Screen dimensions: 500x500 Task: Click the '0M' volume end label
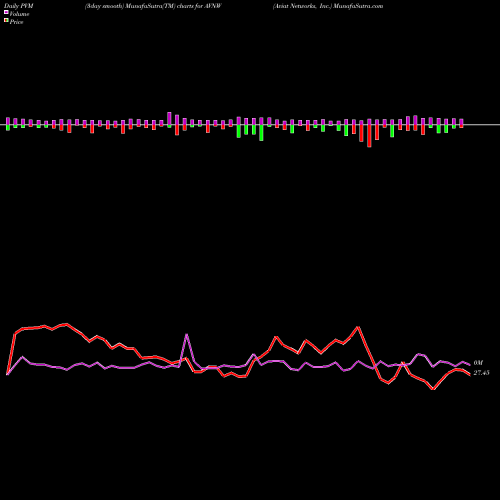tap(478, 363)
